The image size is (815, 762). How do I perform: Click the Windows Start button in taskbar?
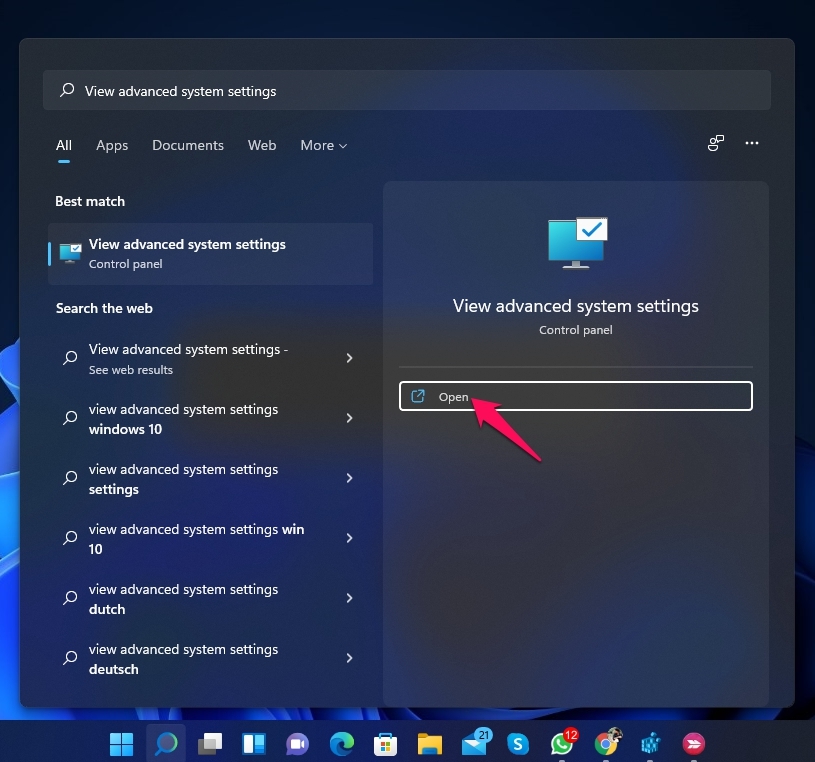point(121,744)
